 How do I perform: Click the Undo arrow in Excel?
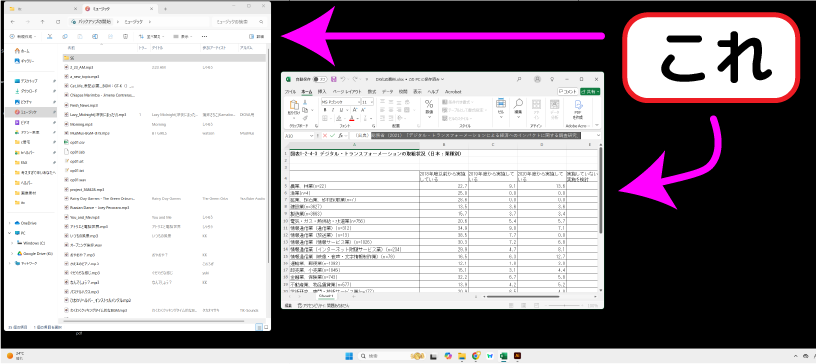click(343, 79)
